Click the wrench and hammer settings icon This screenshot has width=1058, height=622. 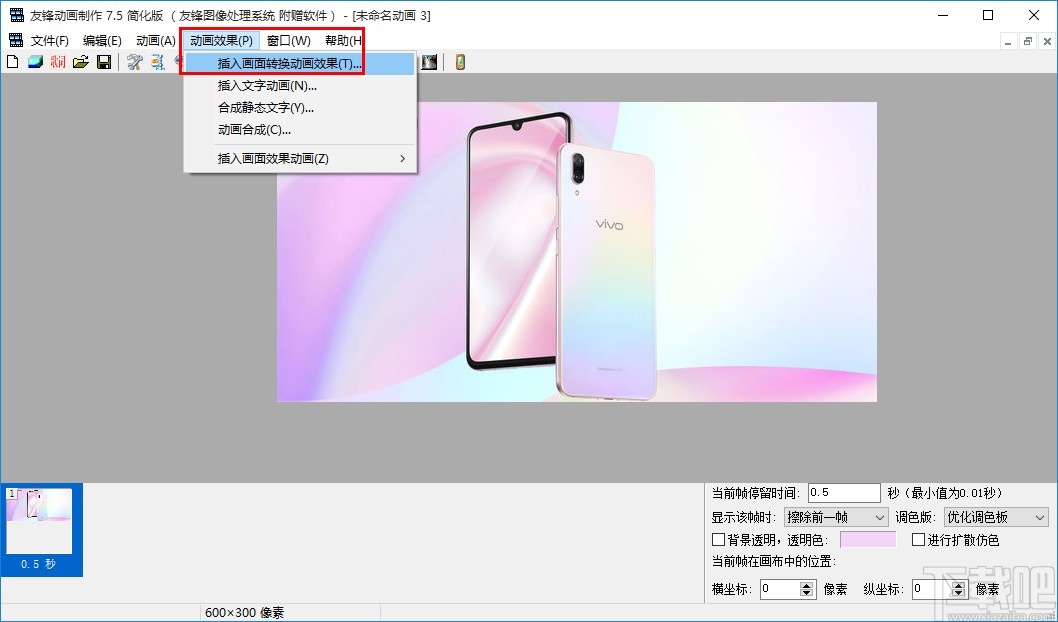pyautogui.click(x=135, y=63)
